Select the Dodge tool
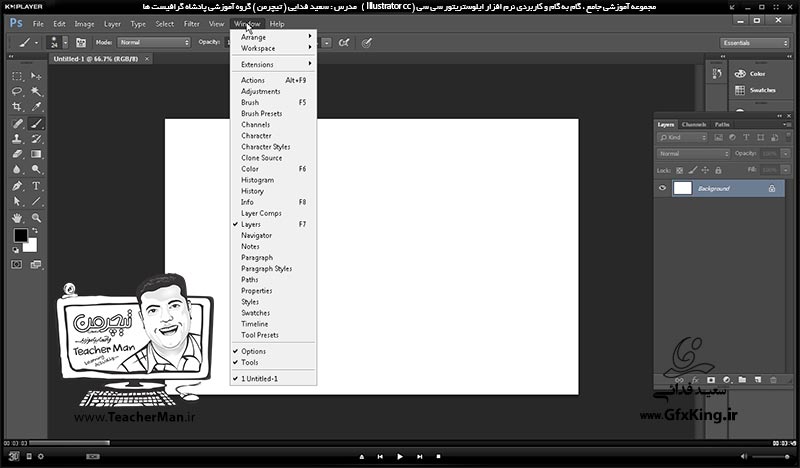Viewport: 800px width, 468px height. pyautogui.click(x=36, y=169)
